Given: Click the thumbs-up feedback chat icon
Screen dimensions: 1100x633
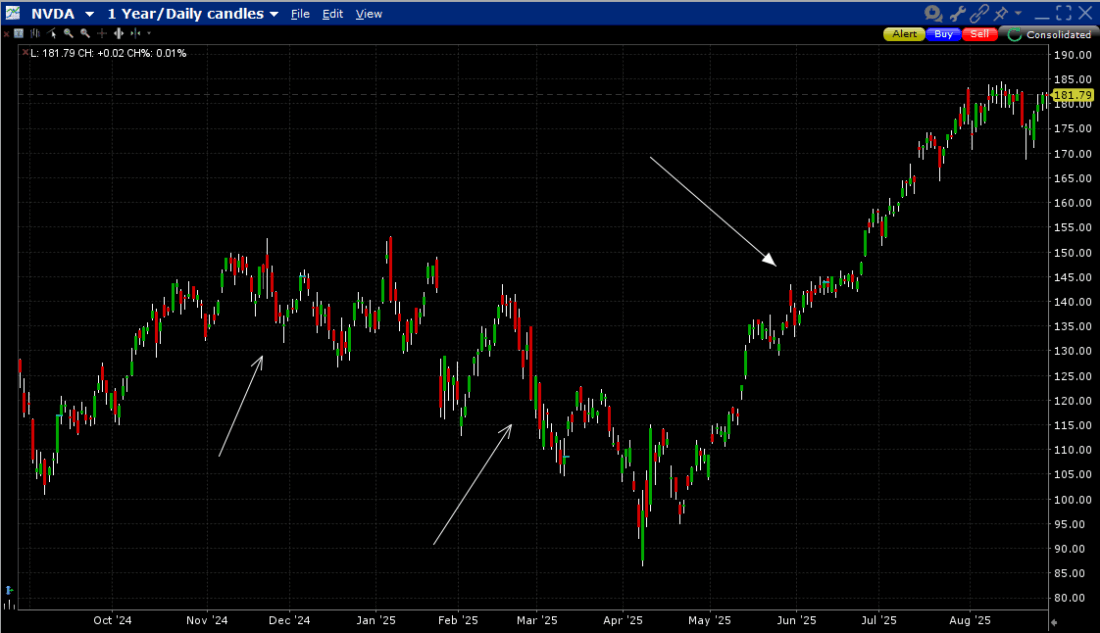Looking at the screenshot, I should (x=933, y=13).
